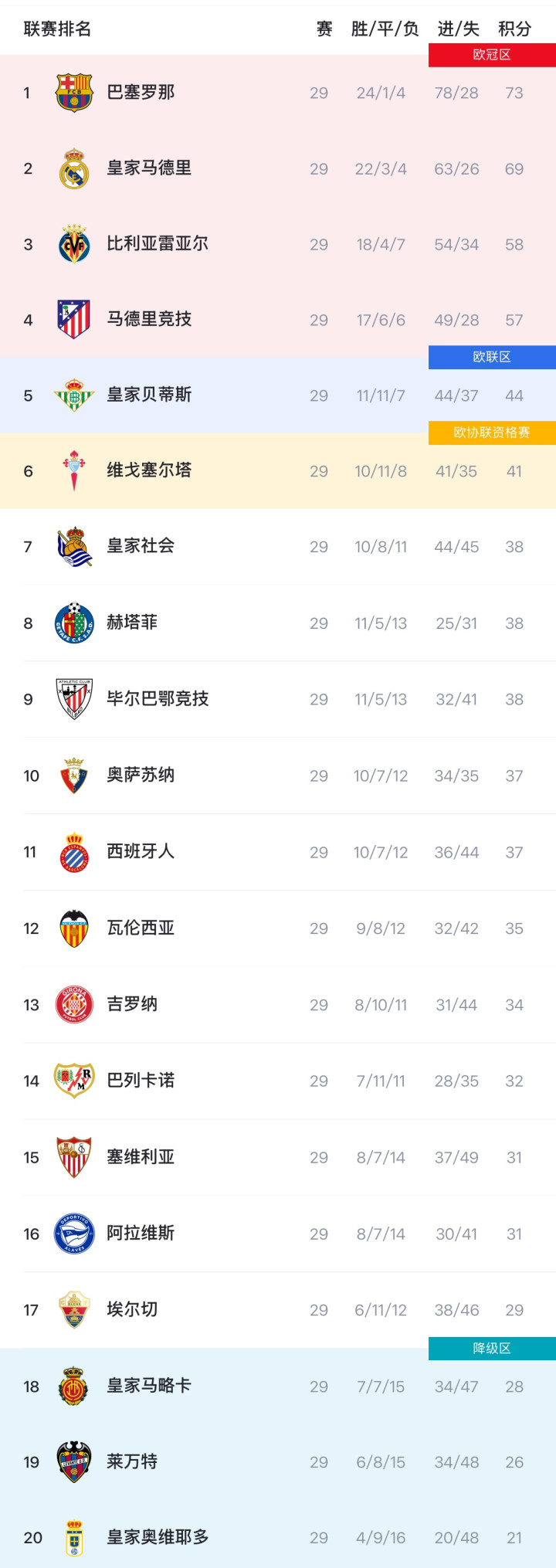This screenshot has width=556, height=1568.
Task: Click the Valencia bat crest
Action: (74, 928)
